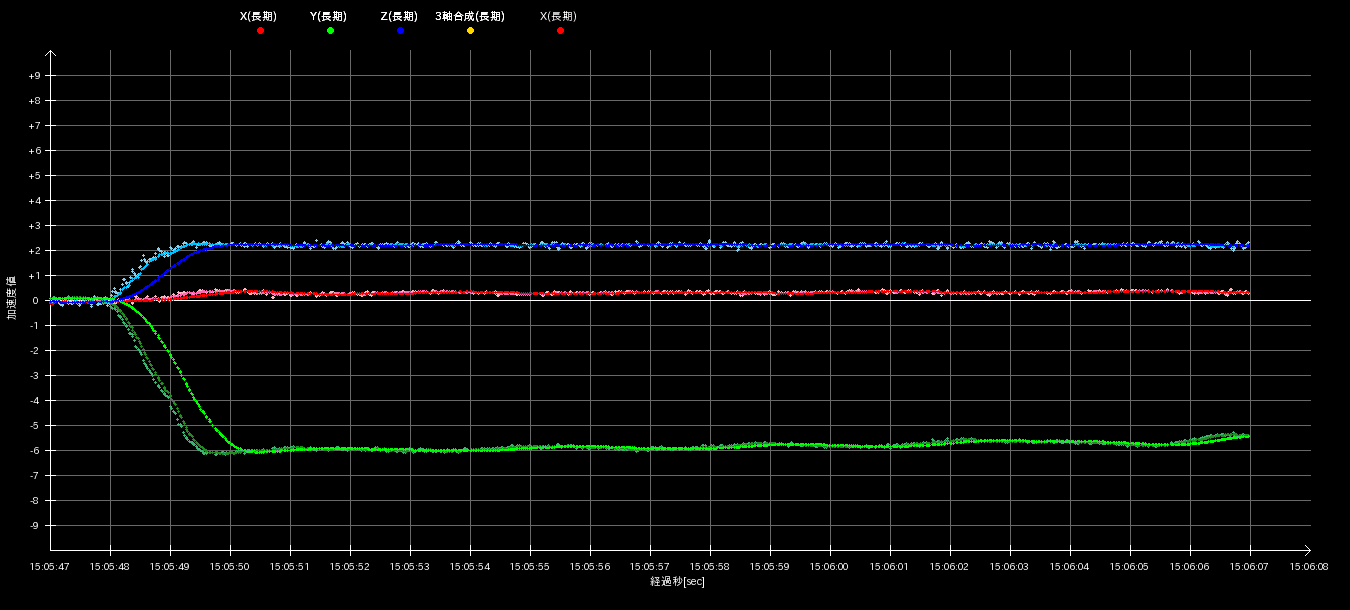The image size is (1350, 610).
Task: Click the 15:06:08 time tick label
Action: [1310, 566]
